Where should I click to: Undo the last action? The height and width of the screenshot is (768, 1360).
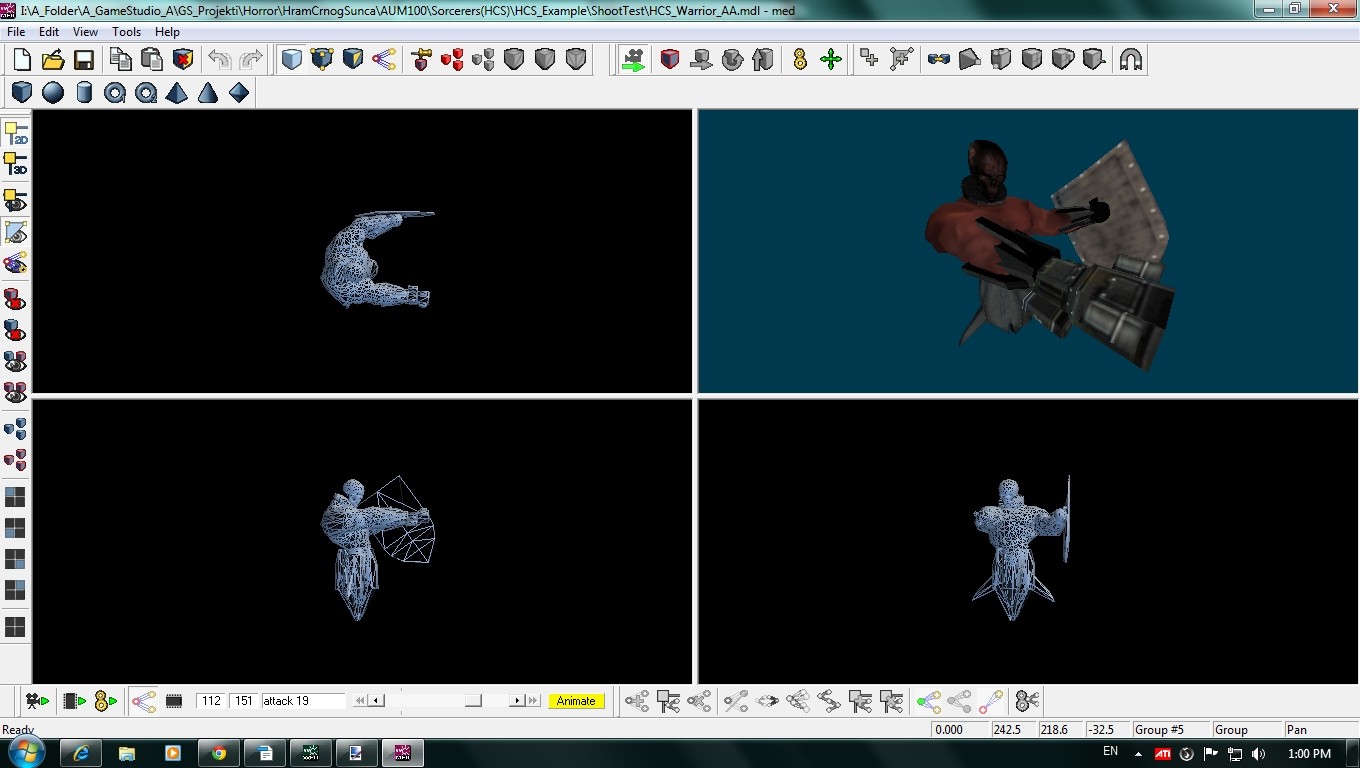(x=220, y=60)
